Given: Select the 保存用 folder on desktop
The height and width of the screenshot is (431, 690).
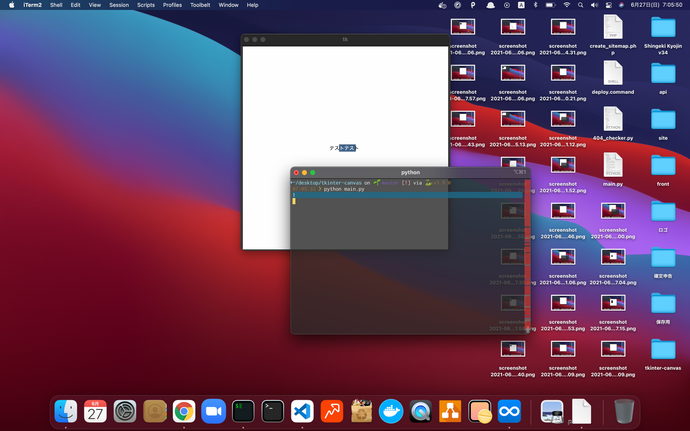Looking at the screenshot, I should 663,303.
